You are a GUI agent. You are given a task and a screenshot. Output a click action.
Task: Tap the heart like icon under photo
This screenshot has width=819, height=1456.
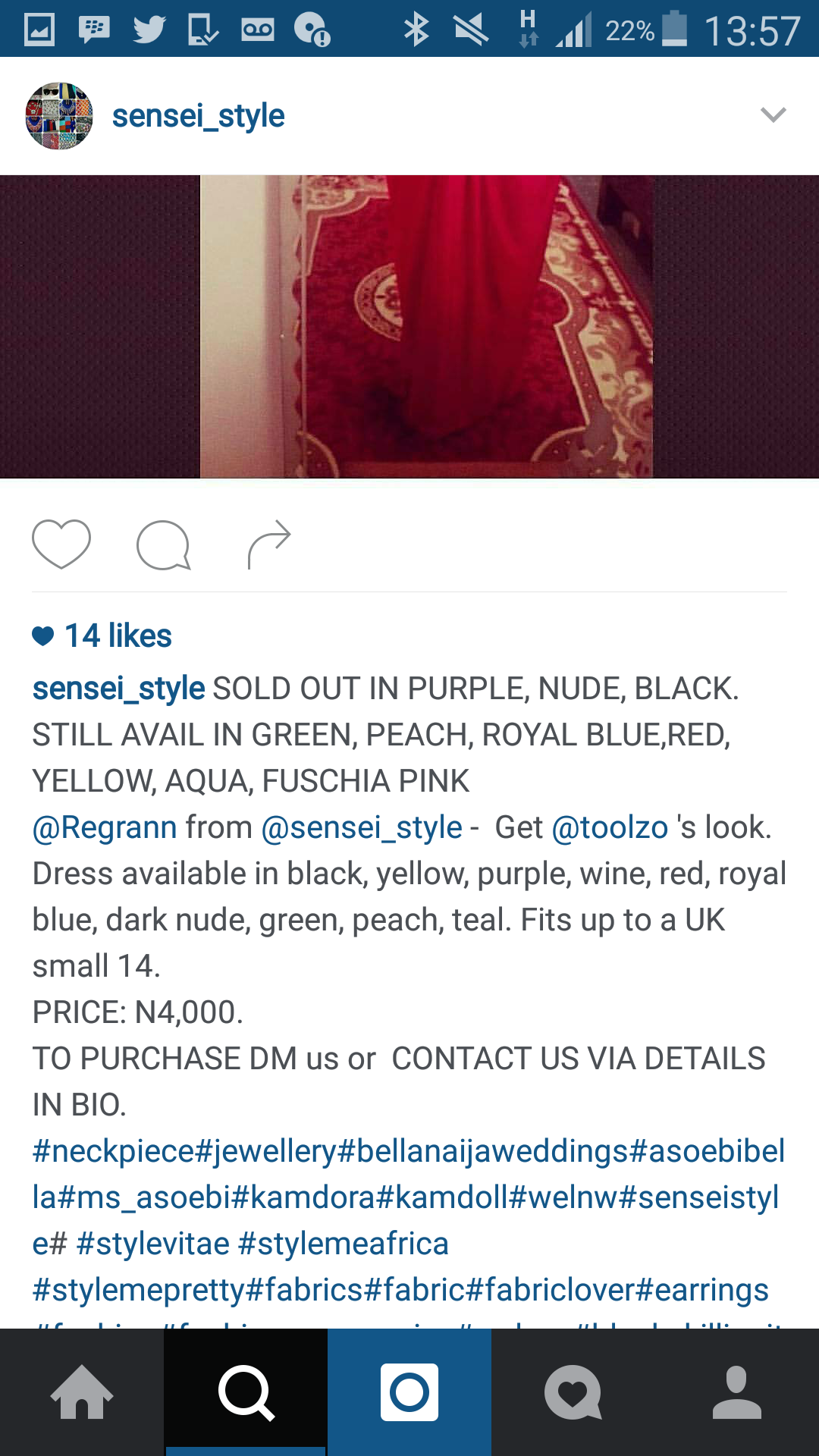coord(61,544)
